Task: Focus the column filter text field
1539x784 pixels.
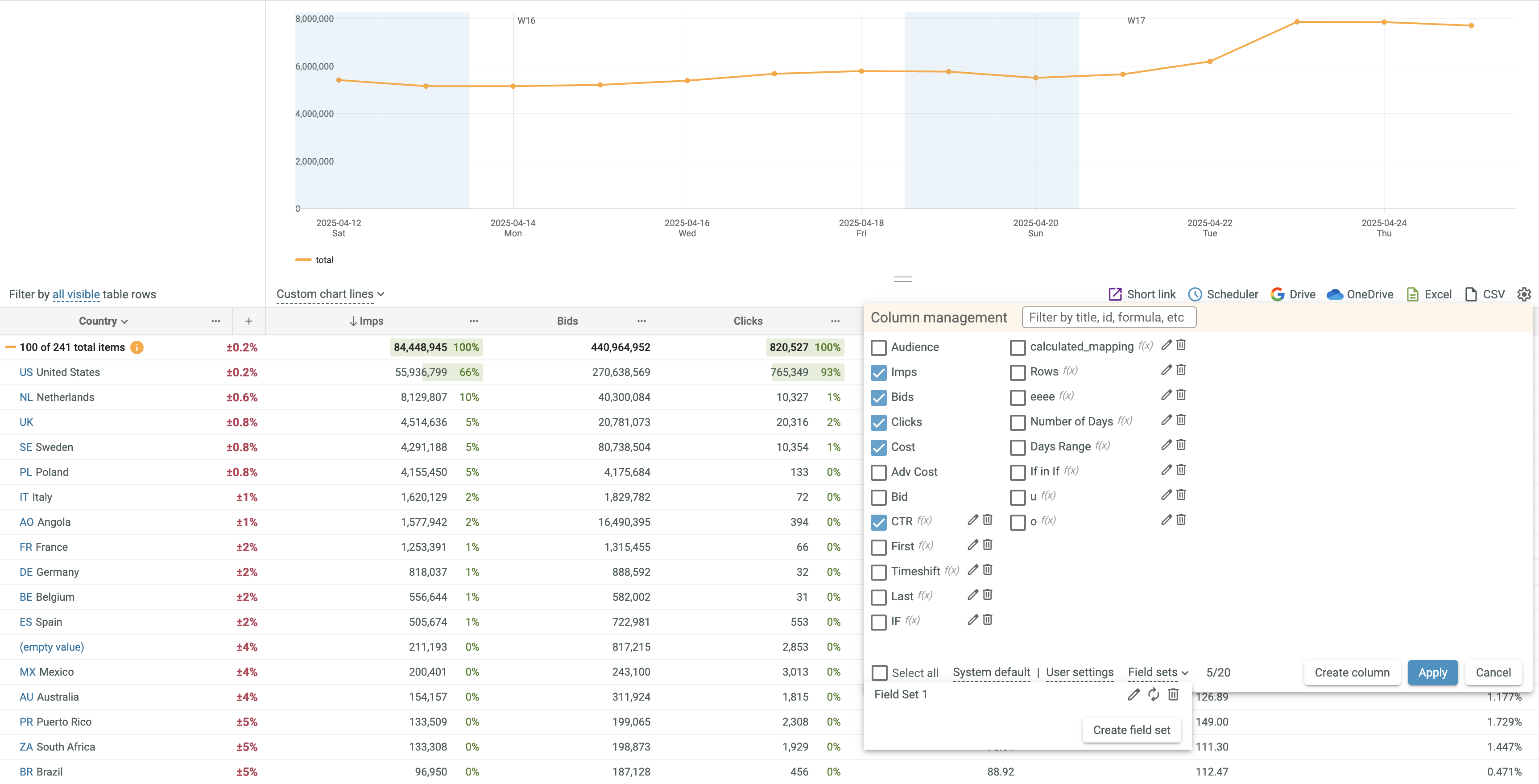Action: tap(1109, 318)
